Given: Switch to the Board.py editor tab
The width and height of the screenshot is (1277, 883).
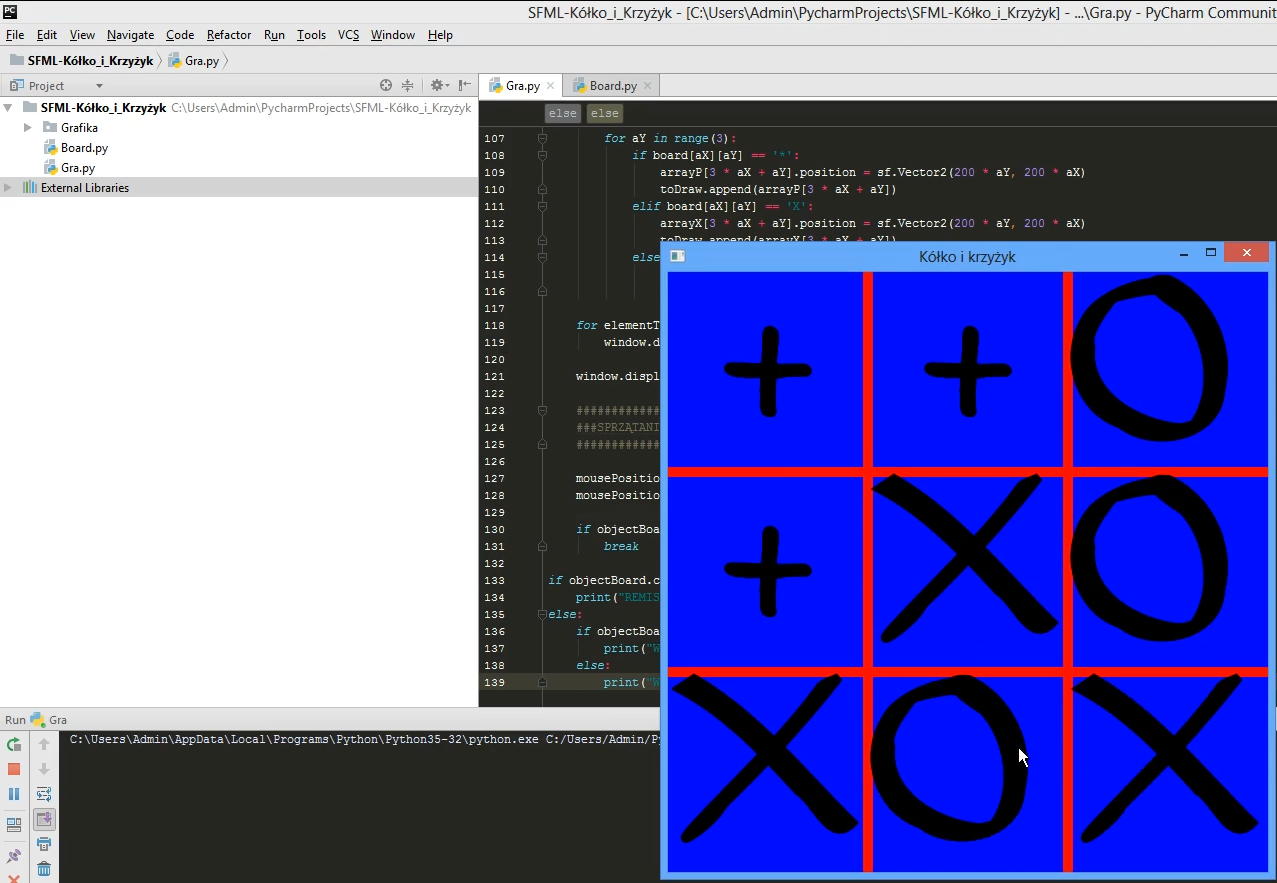Looking at the screenshot, I should 612,86.
